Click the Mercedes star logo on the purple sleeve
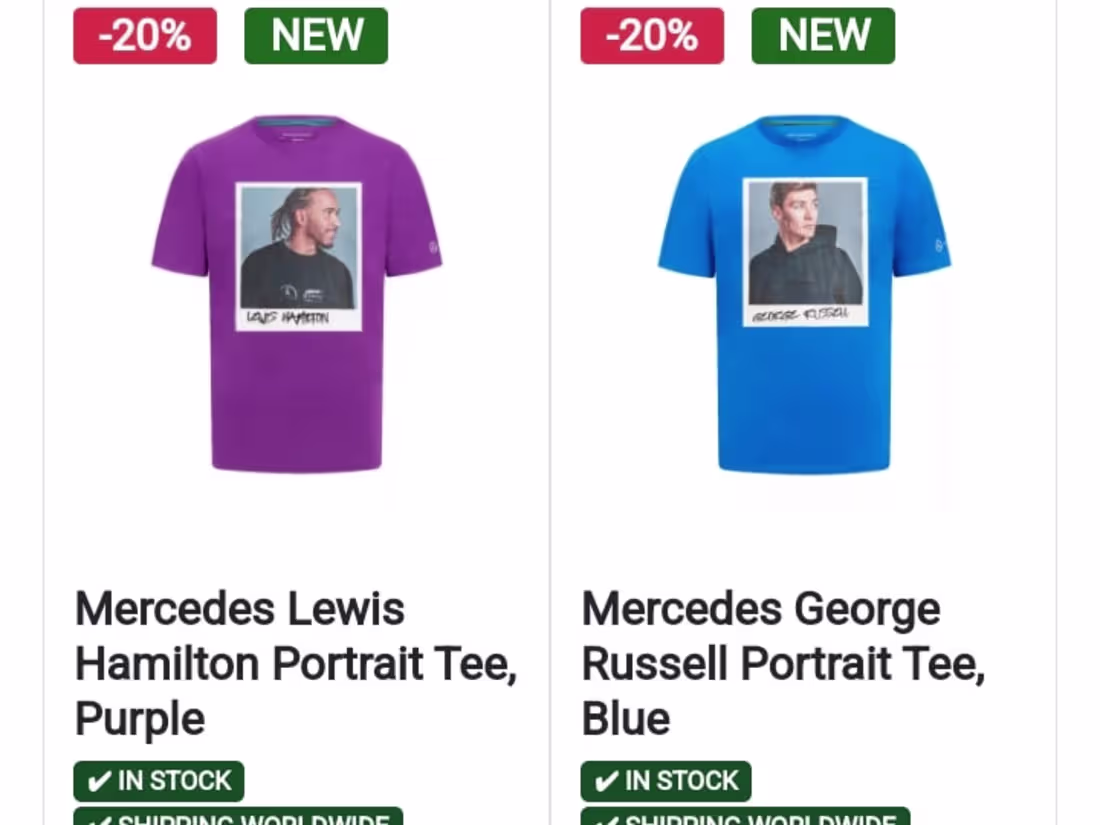 point(433,248)
